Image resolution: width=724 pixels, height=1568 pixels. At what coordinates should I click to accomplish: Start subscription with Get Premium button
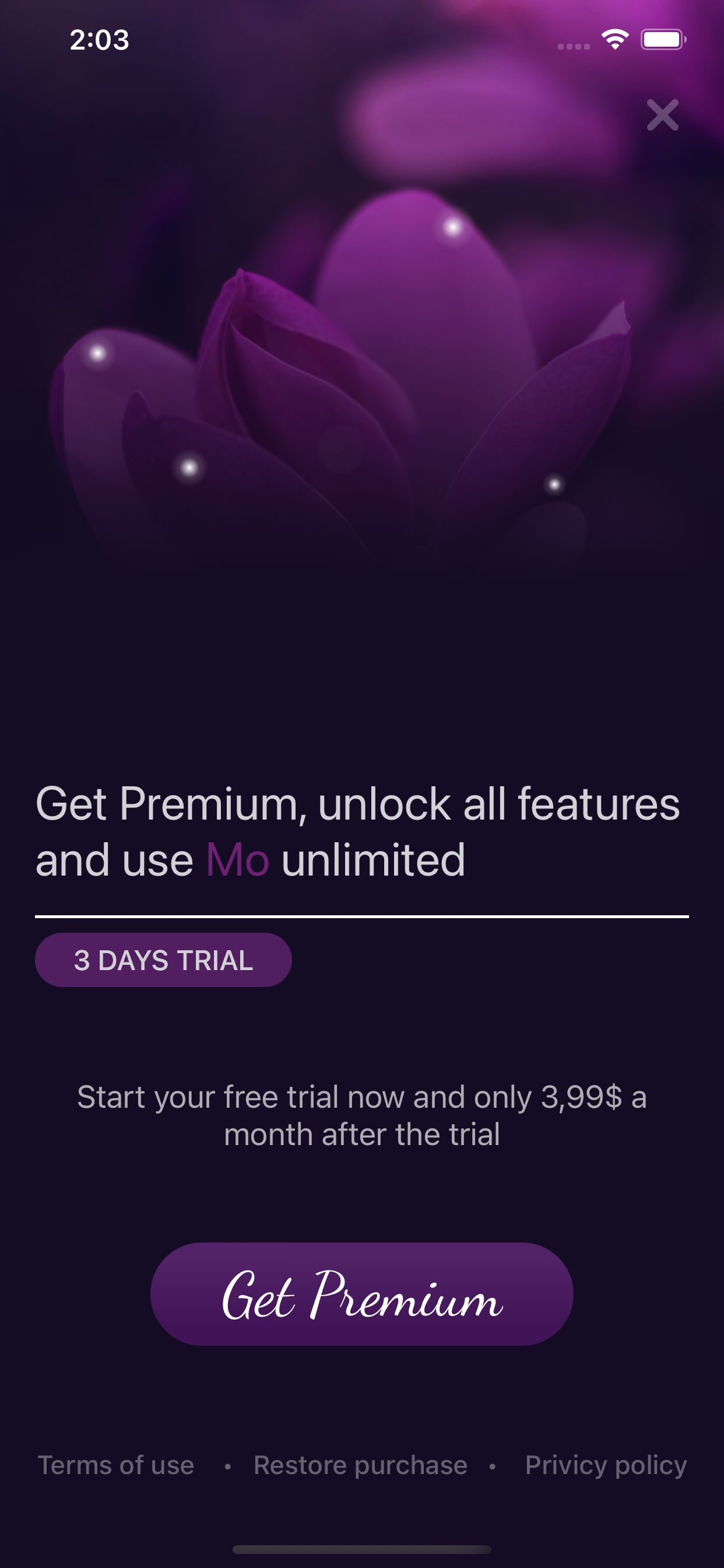[362, 1294]
